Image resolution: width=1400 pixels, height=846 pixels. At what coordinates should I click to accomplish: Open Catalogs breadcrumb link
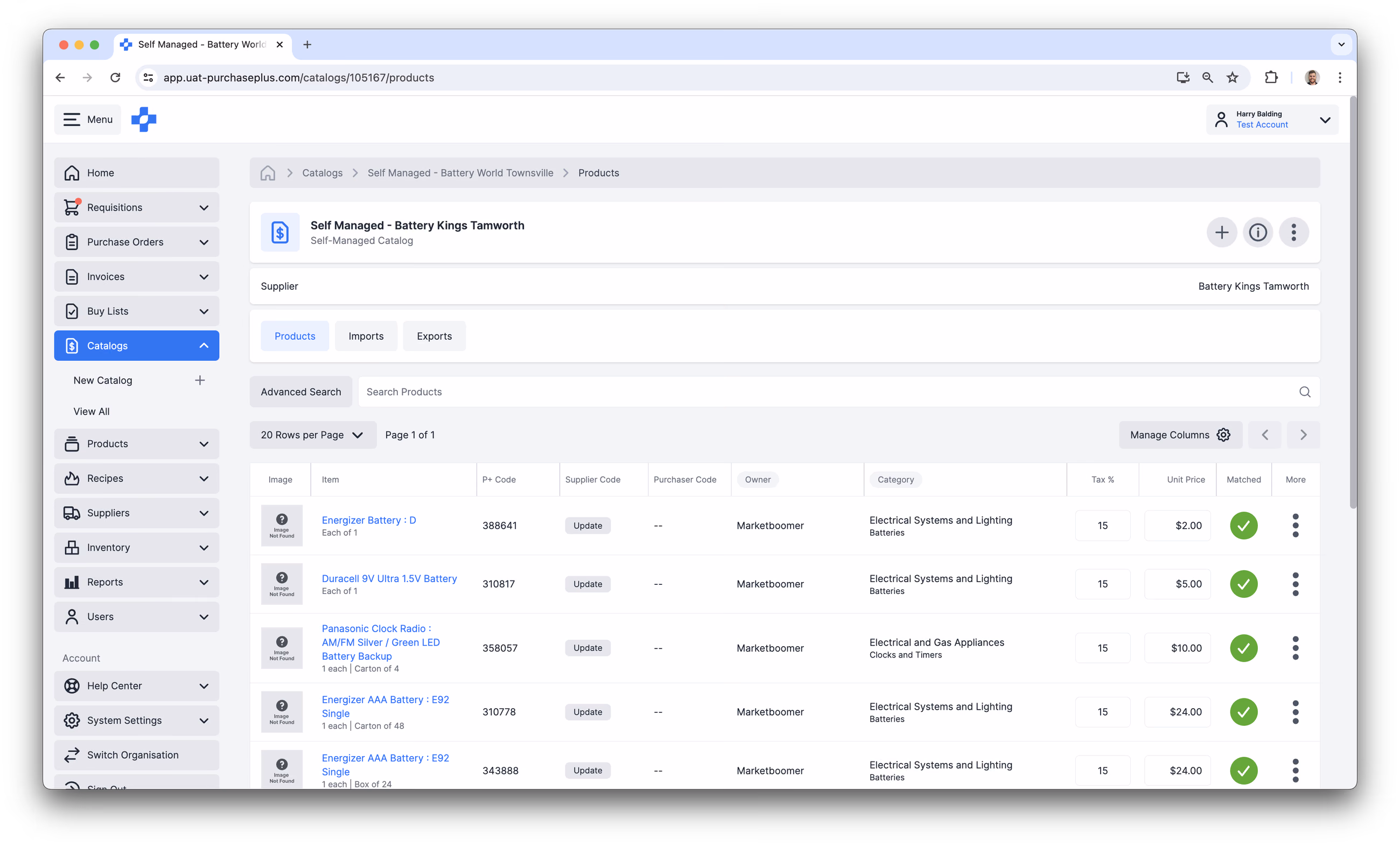point(322,173)
